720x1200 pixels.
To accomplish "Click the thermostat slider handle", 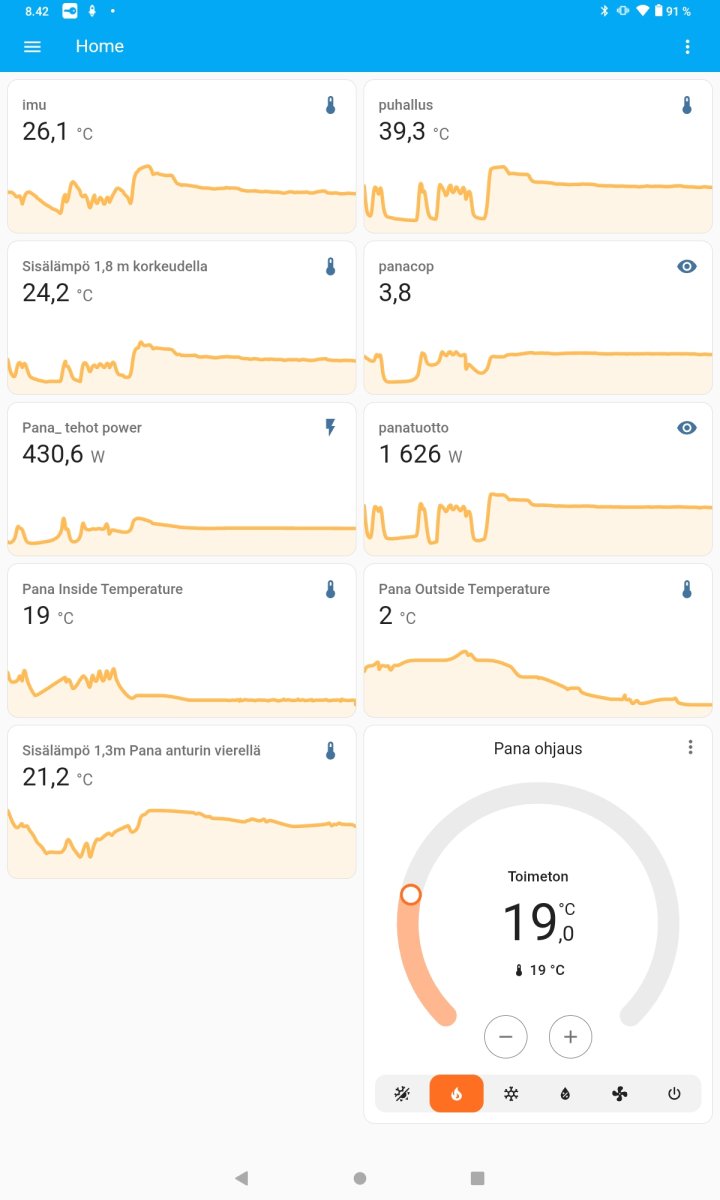I will tap(411, 894).
